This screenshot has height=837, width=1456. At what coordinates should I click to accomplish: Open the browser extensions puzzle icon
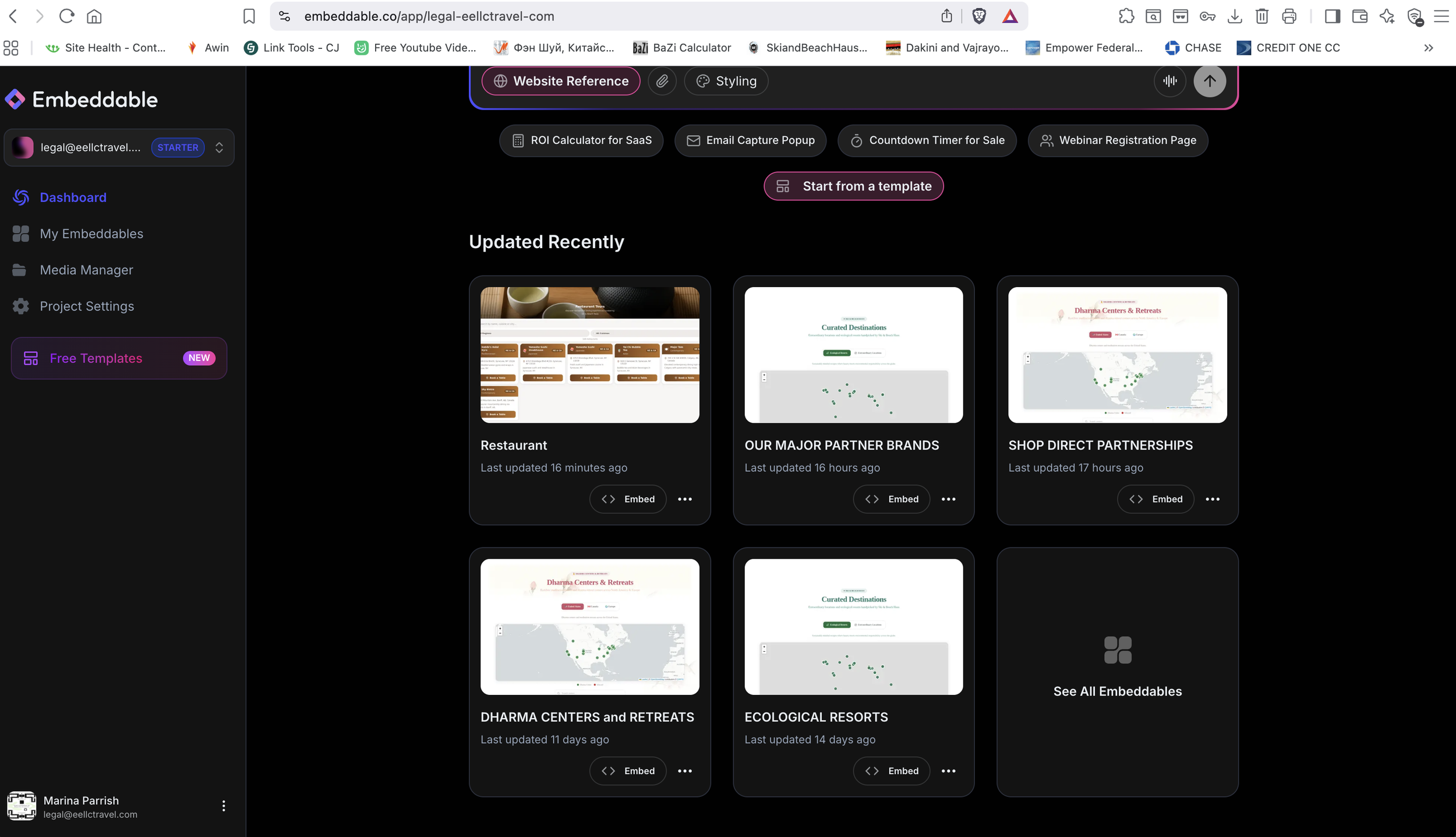[1126, 16]
